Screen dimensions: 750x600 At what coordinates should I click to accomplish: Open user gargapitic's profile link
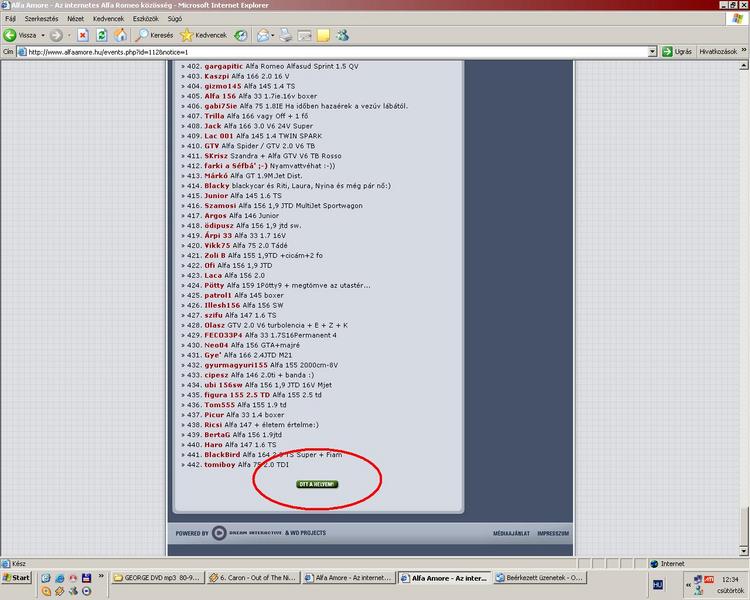(223, 67)
